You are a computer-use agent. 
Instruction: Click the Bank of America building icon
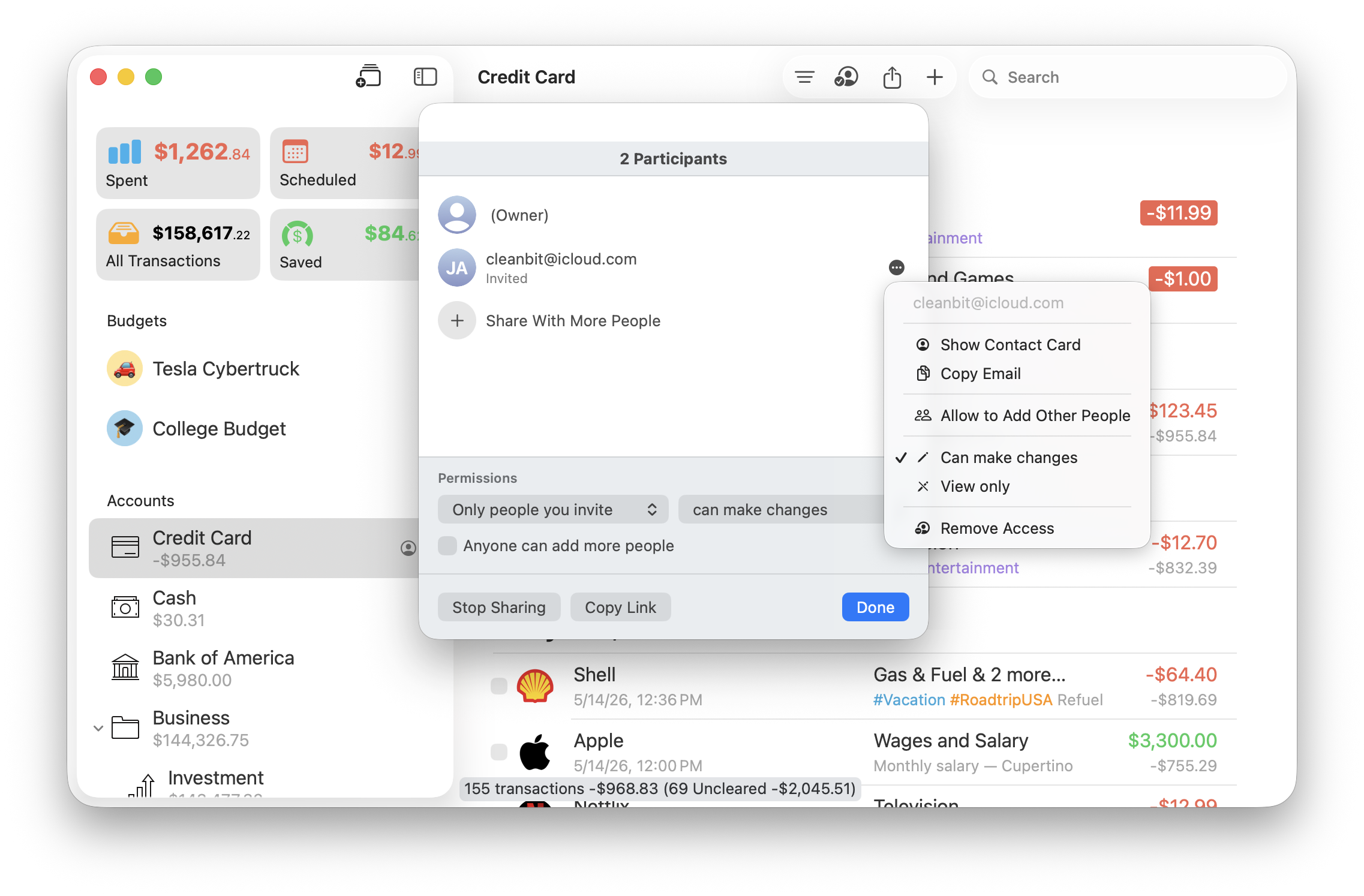pyautogui.click(x=125, y=667)
